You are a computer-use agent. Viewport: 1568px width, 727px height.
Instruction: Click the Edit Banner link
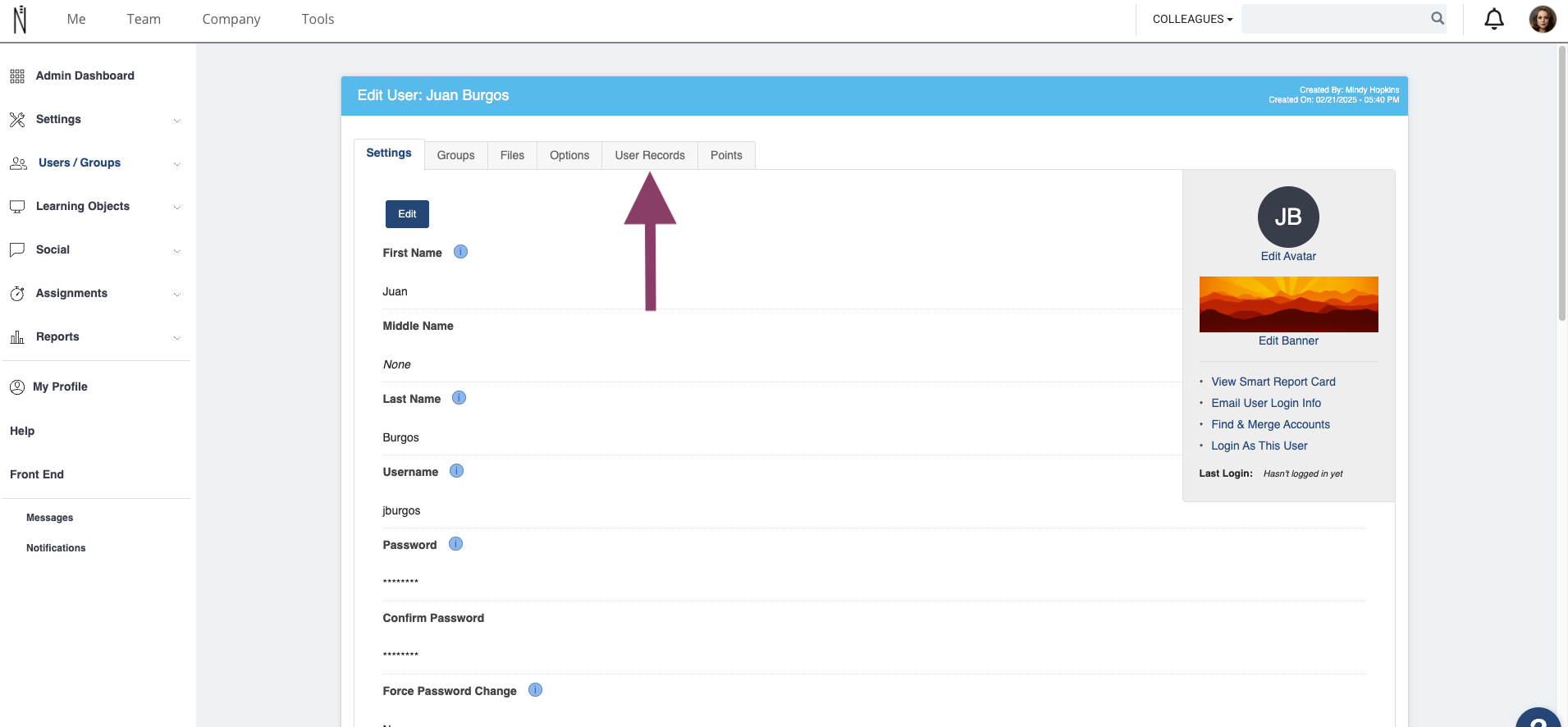(x=1288, y=341)
